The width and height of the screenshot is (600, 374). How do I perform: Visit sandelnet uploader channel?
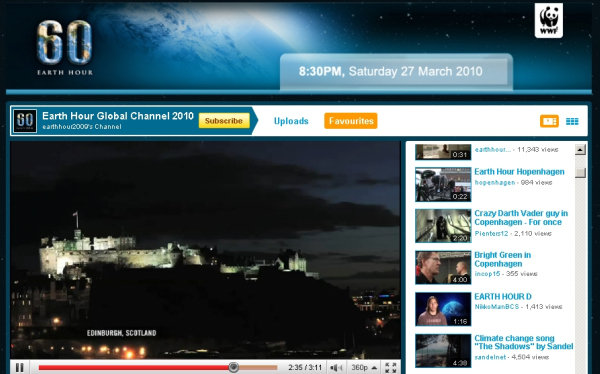coord(490,357)
